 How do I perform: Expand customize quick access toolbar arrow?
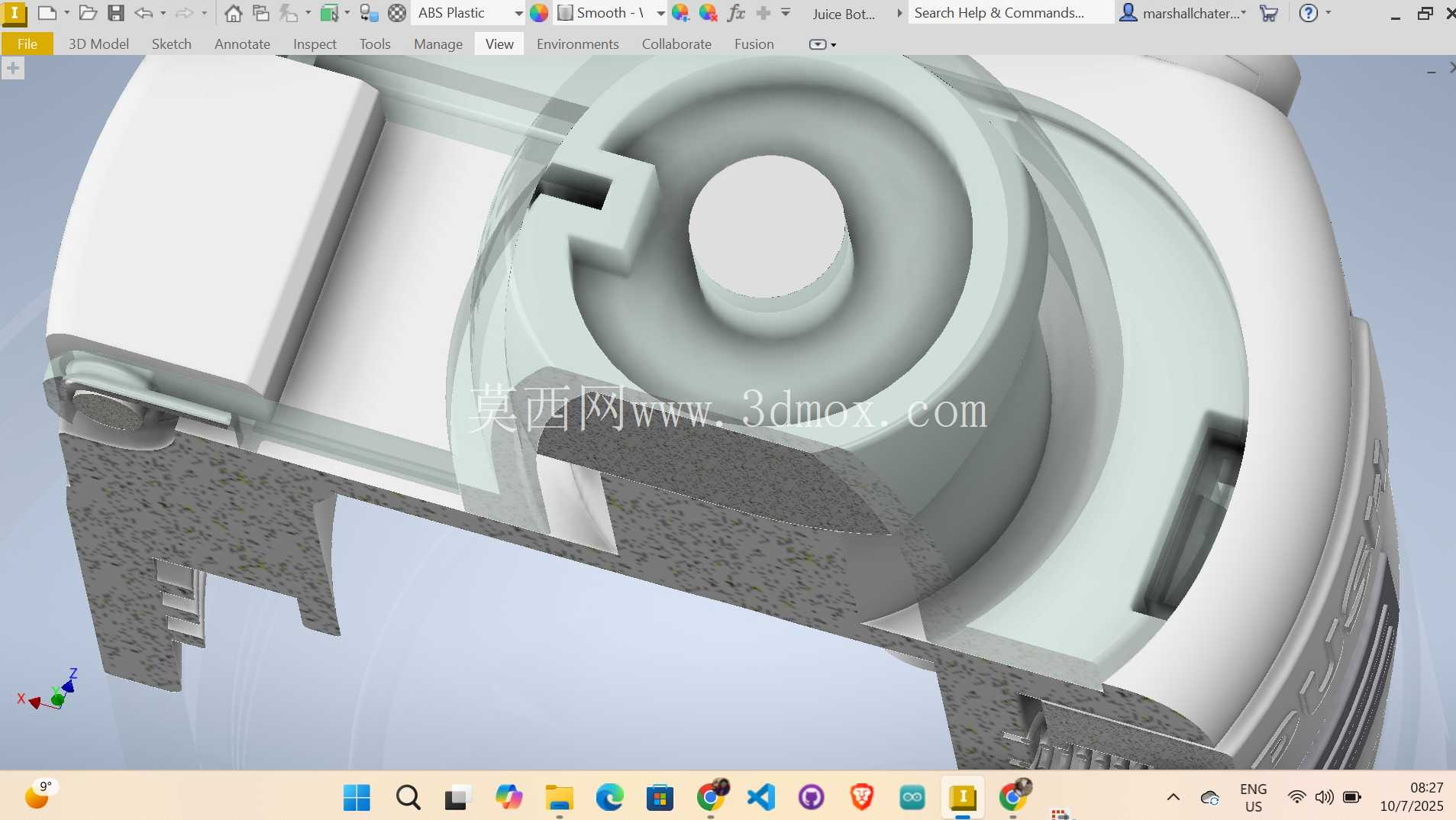click(786, 13)
